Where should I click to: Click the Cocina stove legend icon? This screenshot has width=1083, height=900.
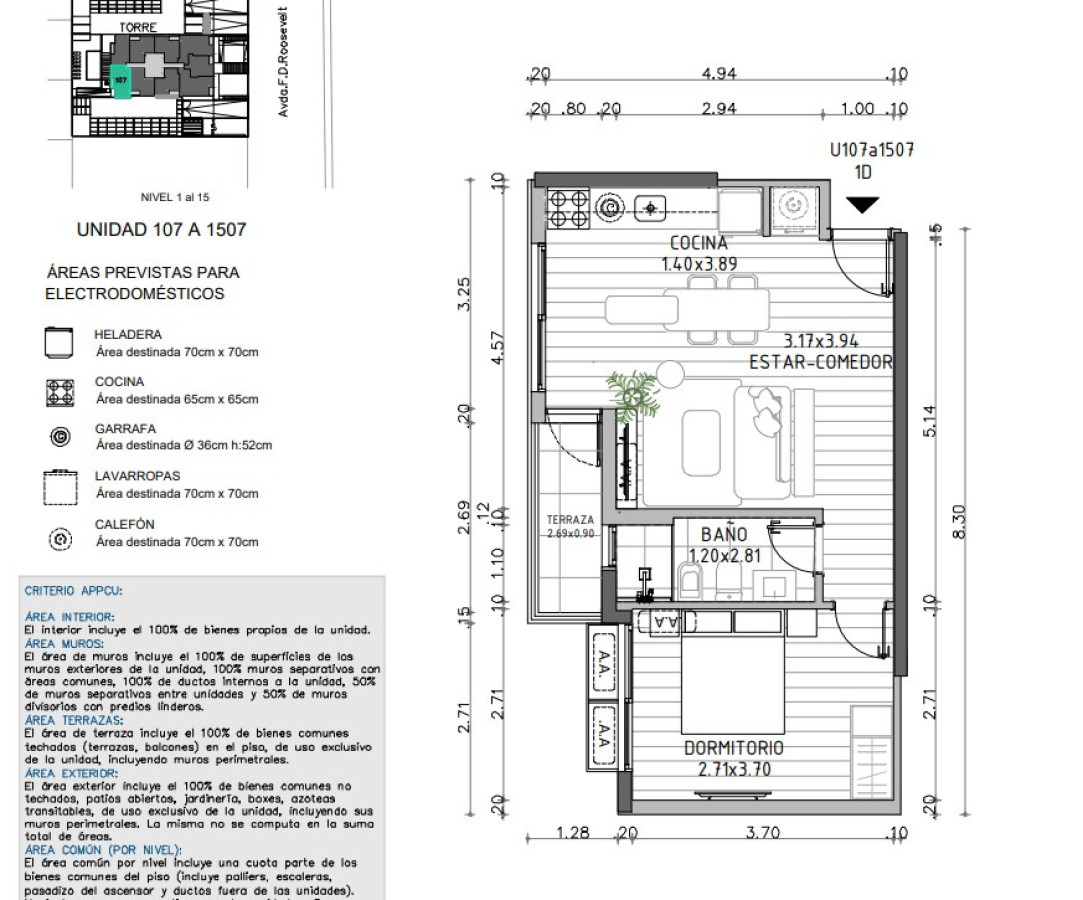[x=60, y=392]
